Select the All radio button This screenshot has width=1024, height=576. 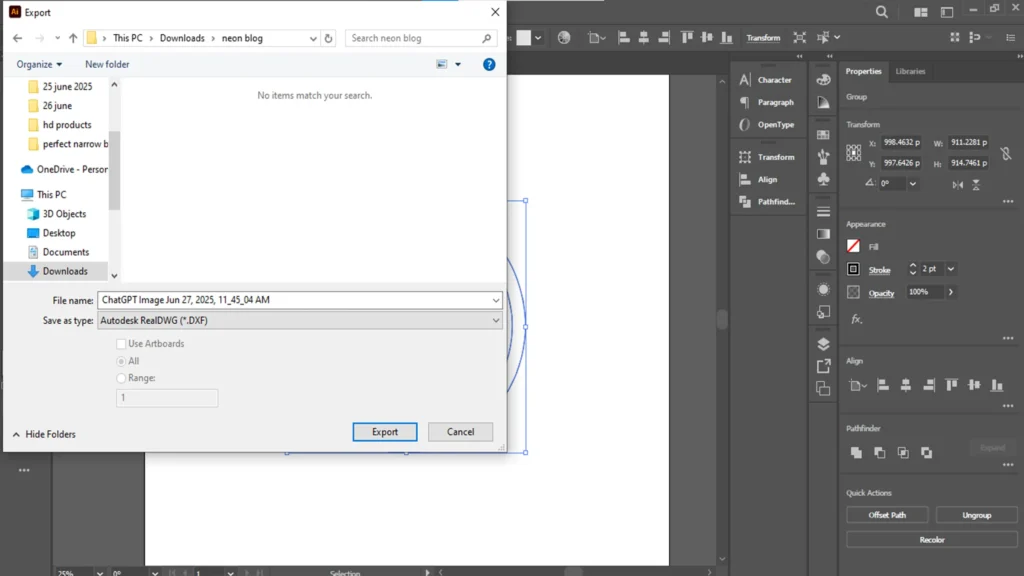pyautogui.click(x=121, y=361)
